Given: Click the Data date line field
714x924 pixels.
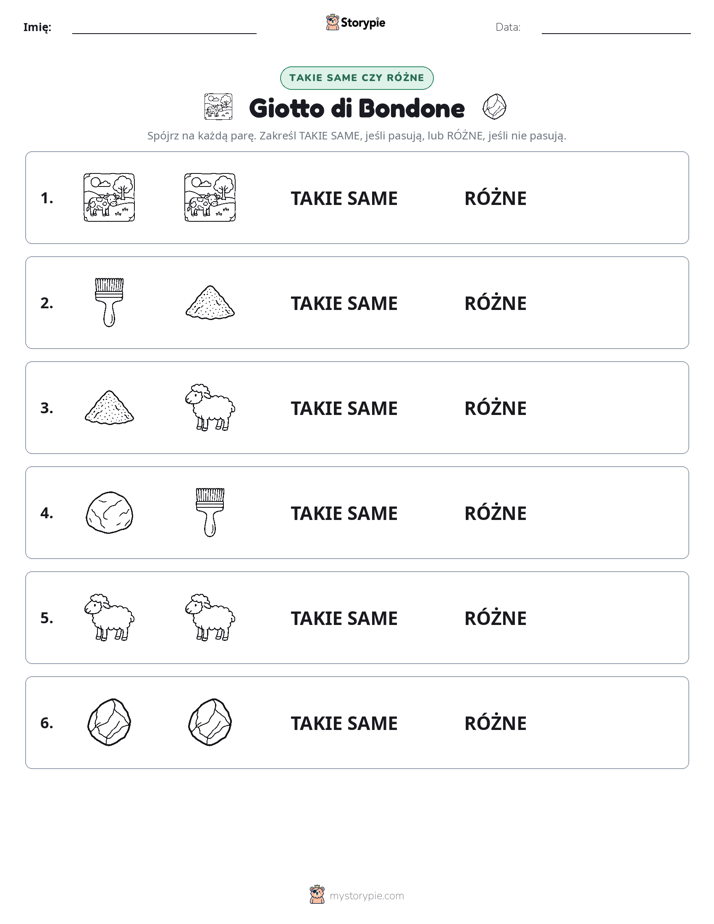Looking at the screenshot, I should coord(616,27).
